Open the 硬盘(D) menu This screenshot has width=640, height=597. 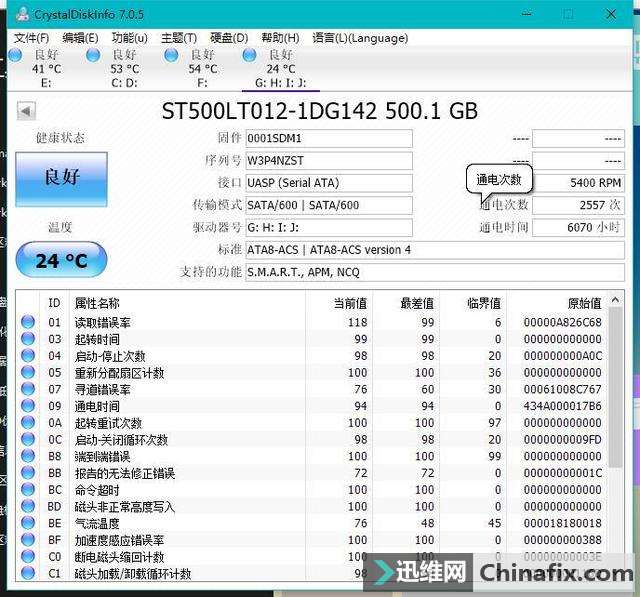point(227,38)
